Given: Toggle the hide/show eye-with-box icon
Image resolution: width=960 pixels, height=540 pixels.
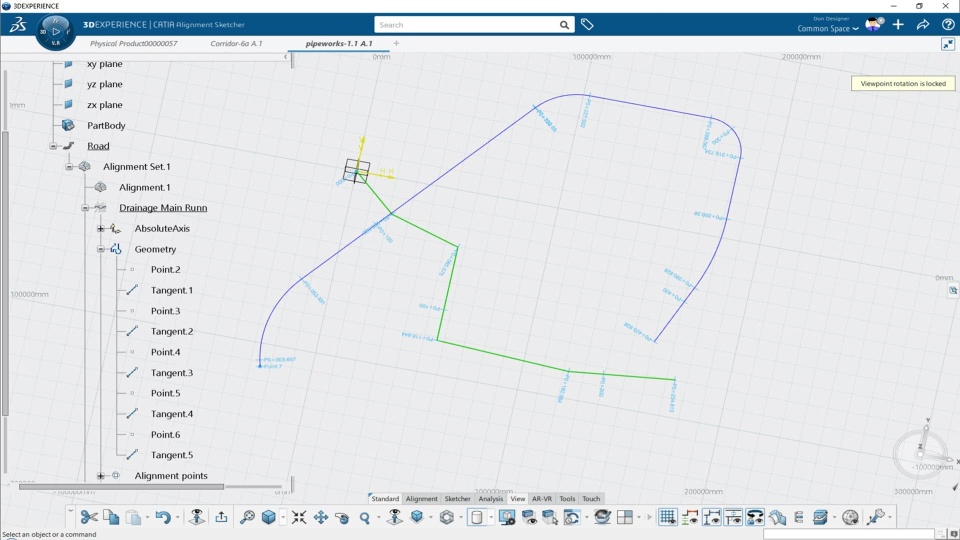Looking at the screenshot, I should point(528,517).
